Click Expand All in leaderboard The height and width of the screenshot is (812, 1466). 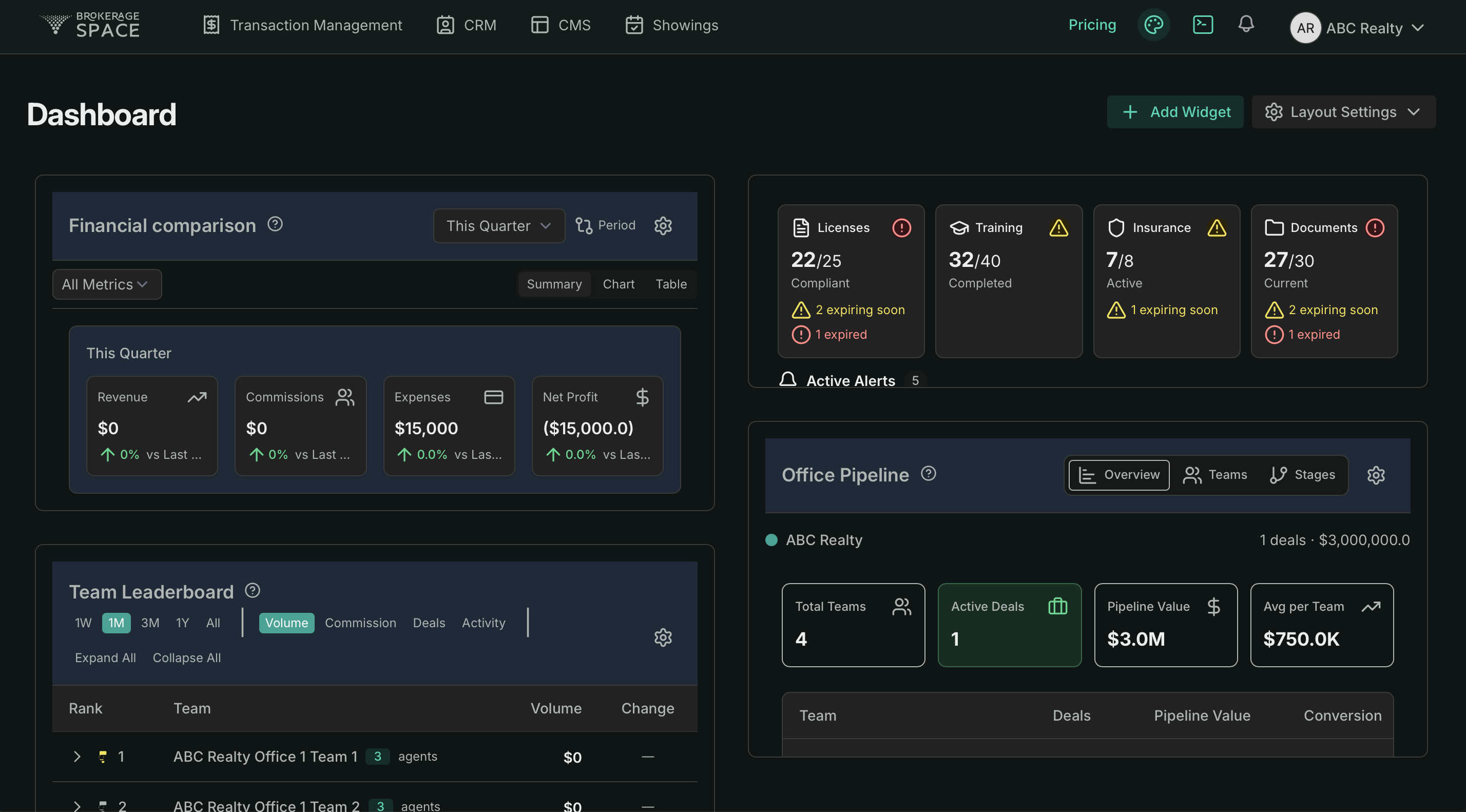tap(105, 658)
